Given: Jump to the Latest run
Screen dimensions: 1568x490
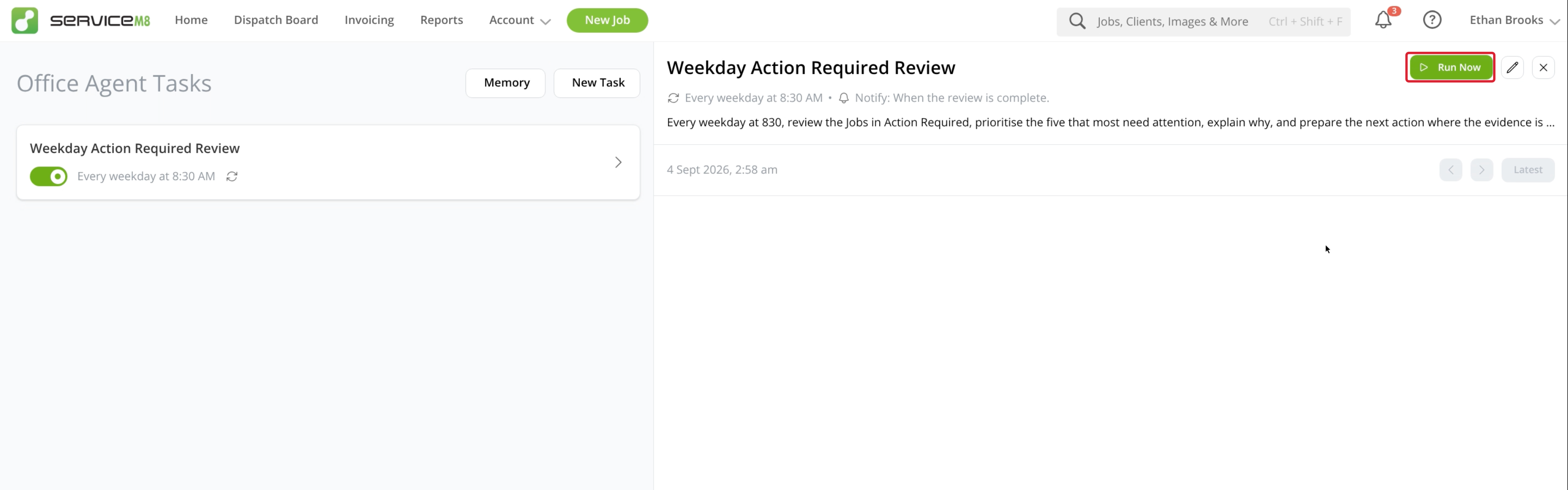Looking at the screenshot, I should coord(1527,170).
